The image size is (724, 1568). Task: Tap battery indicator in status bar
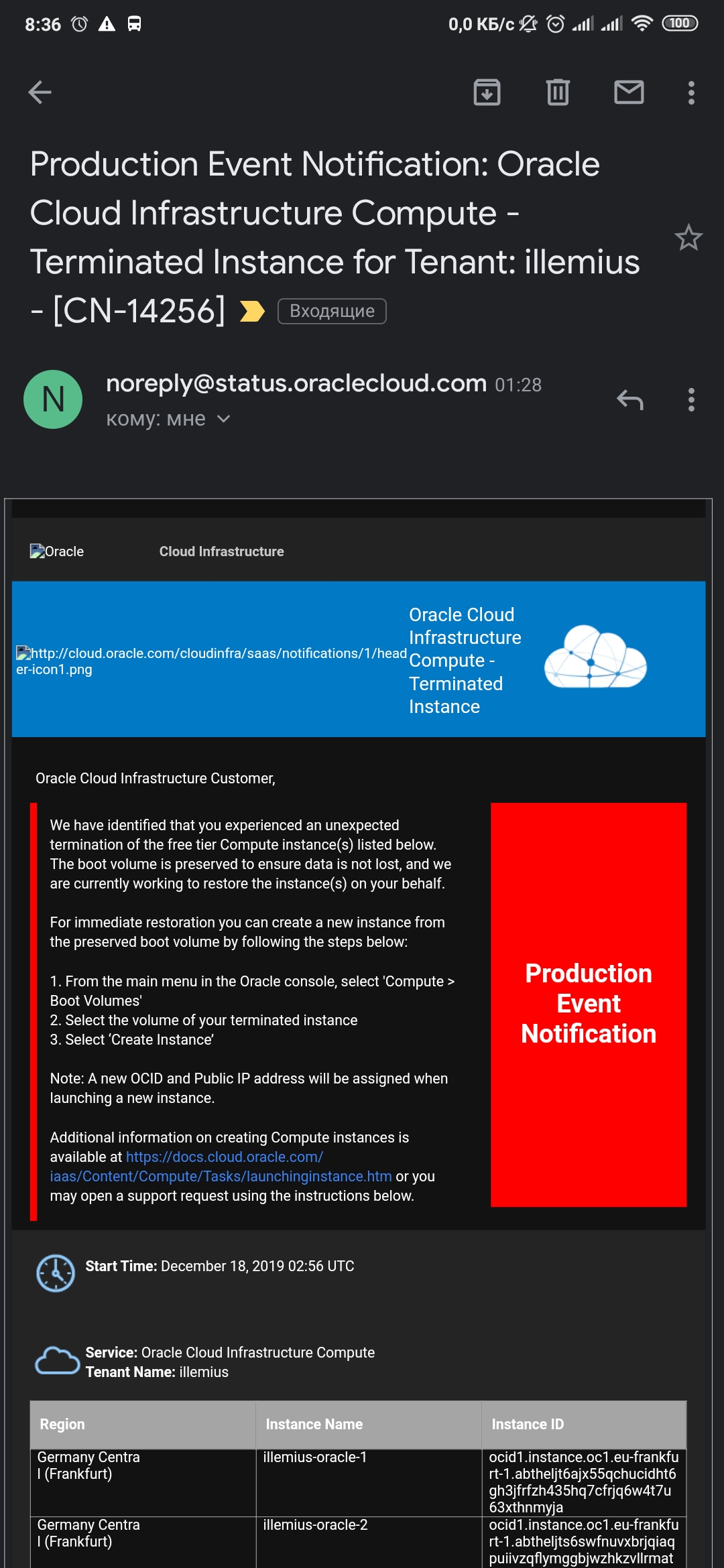point(680,23)
